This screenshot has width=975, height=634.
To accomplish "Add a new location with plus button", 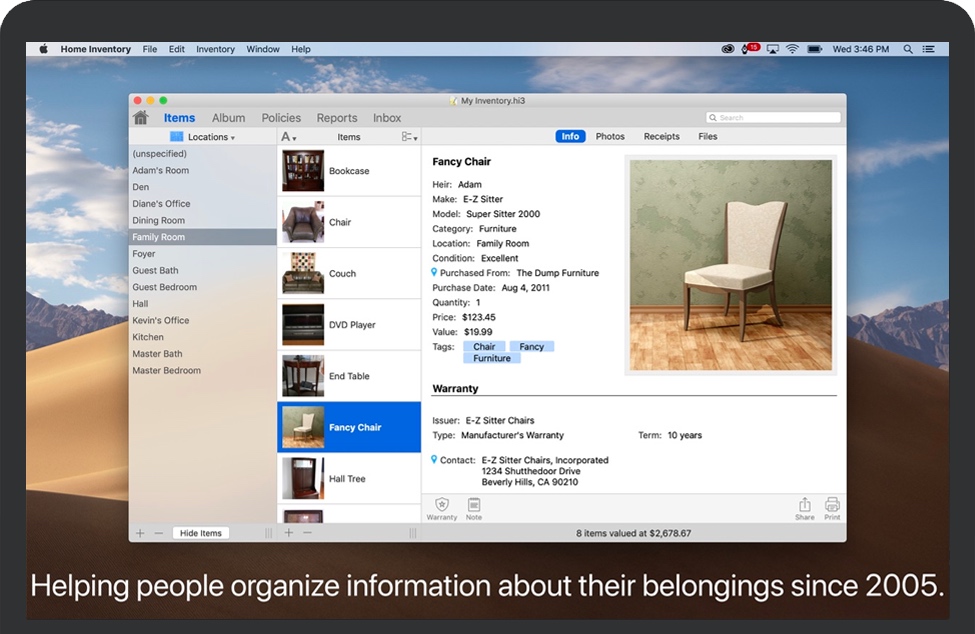I will (140, 533).
